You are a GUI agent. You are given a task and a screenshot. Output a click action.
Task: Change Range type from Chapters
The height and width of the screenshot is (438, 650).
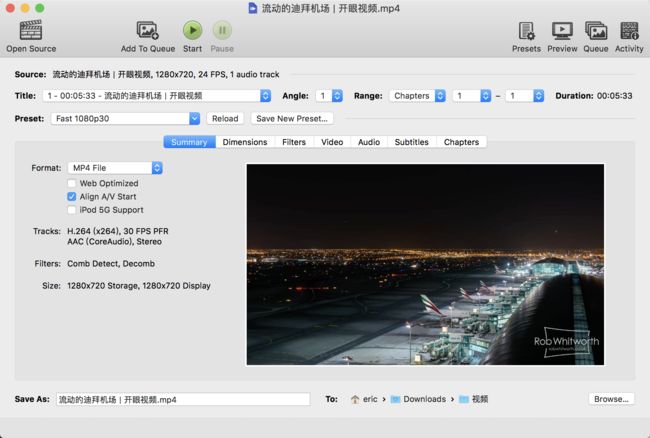click(417, 96)
